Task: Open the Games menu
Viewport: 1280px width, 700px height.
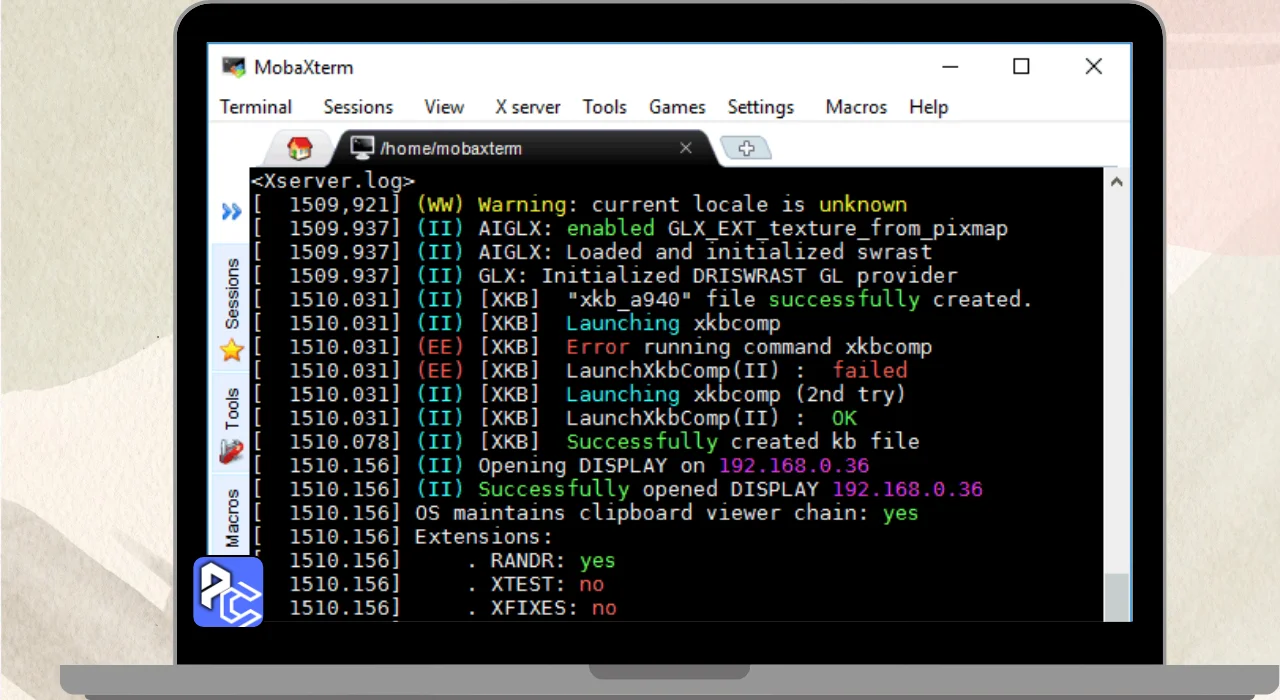Action: point(677,107)
